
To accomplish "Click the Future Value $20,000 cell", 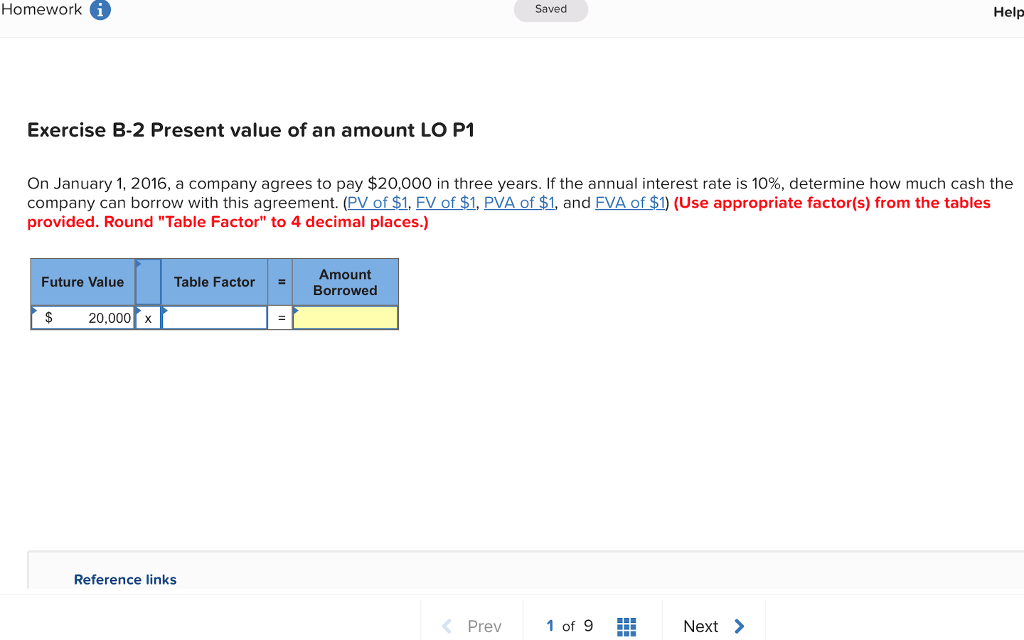I will pos(85,317).
